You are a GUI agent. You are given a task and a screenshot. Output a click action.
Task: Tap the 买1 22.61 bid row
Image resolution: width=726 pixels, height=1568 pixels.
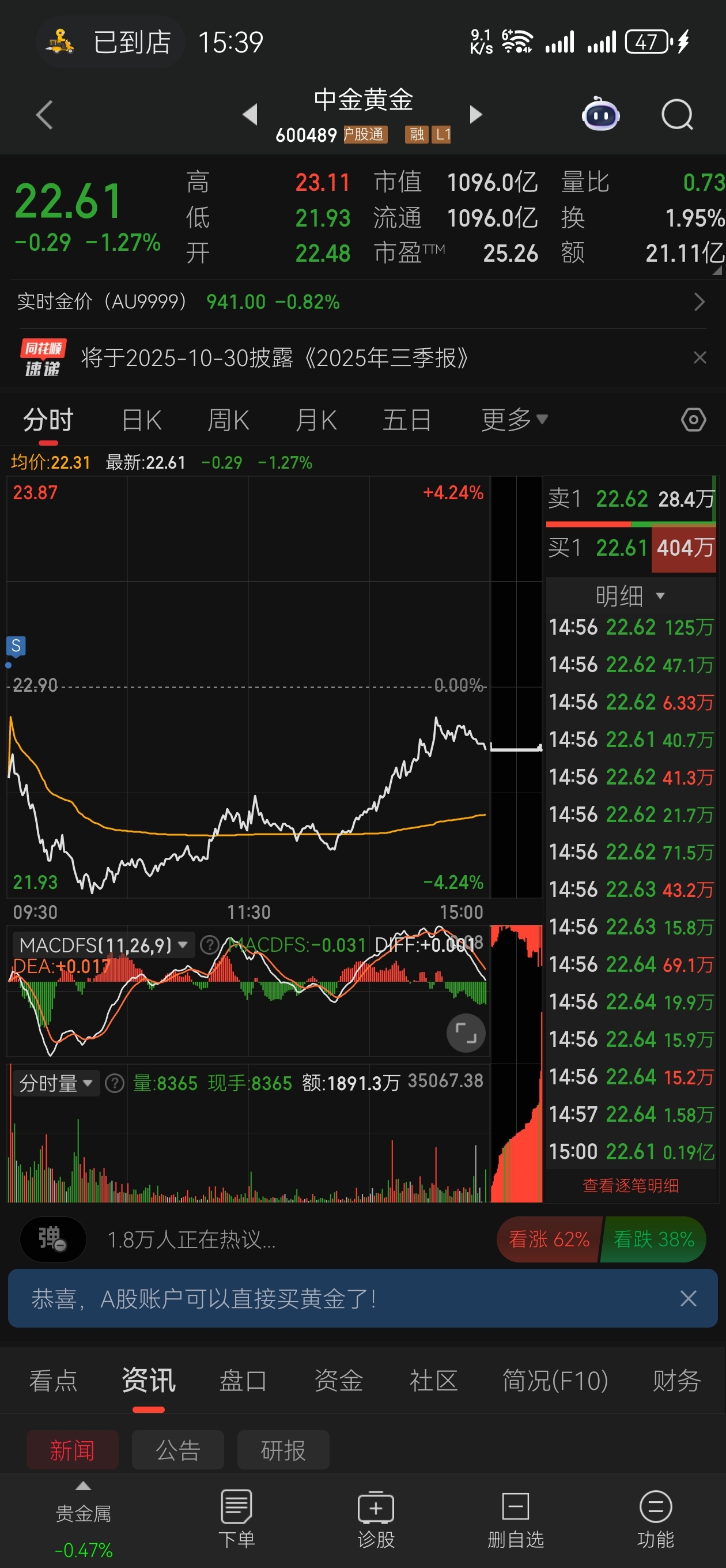[x=630, y=548]
